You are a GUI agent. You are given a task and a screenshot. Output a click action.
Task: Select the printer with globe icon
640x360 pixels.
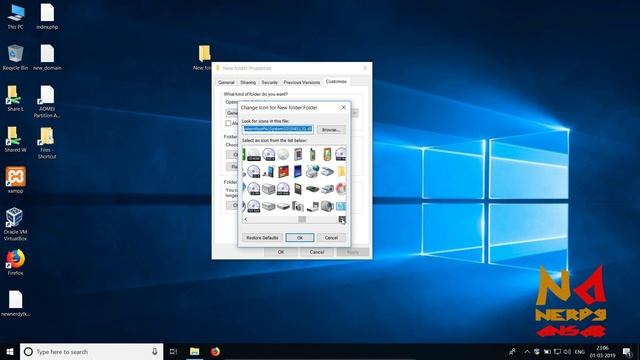312,171
